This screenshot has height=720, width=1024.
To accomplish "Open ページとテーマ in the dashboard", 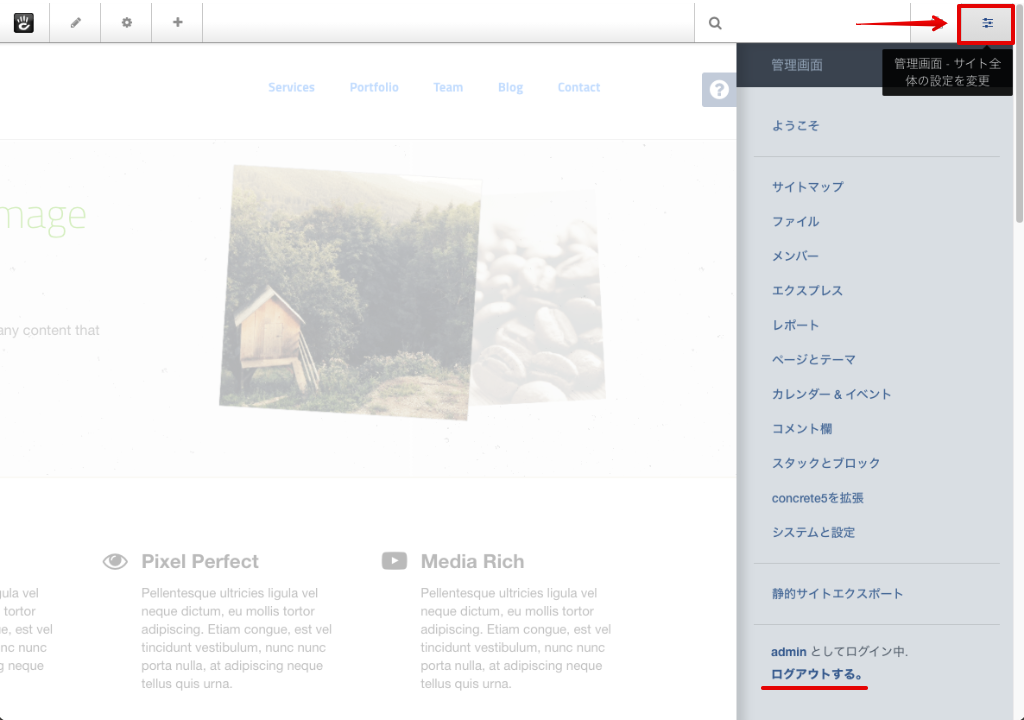I will tap(813, 360).
